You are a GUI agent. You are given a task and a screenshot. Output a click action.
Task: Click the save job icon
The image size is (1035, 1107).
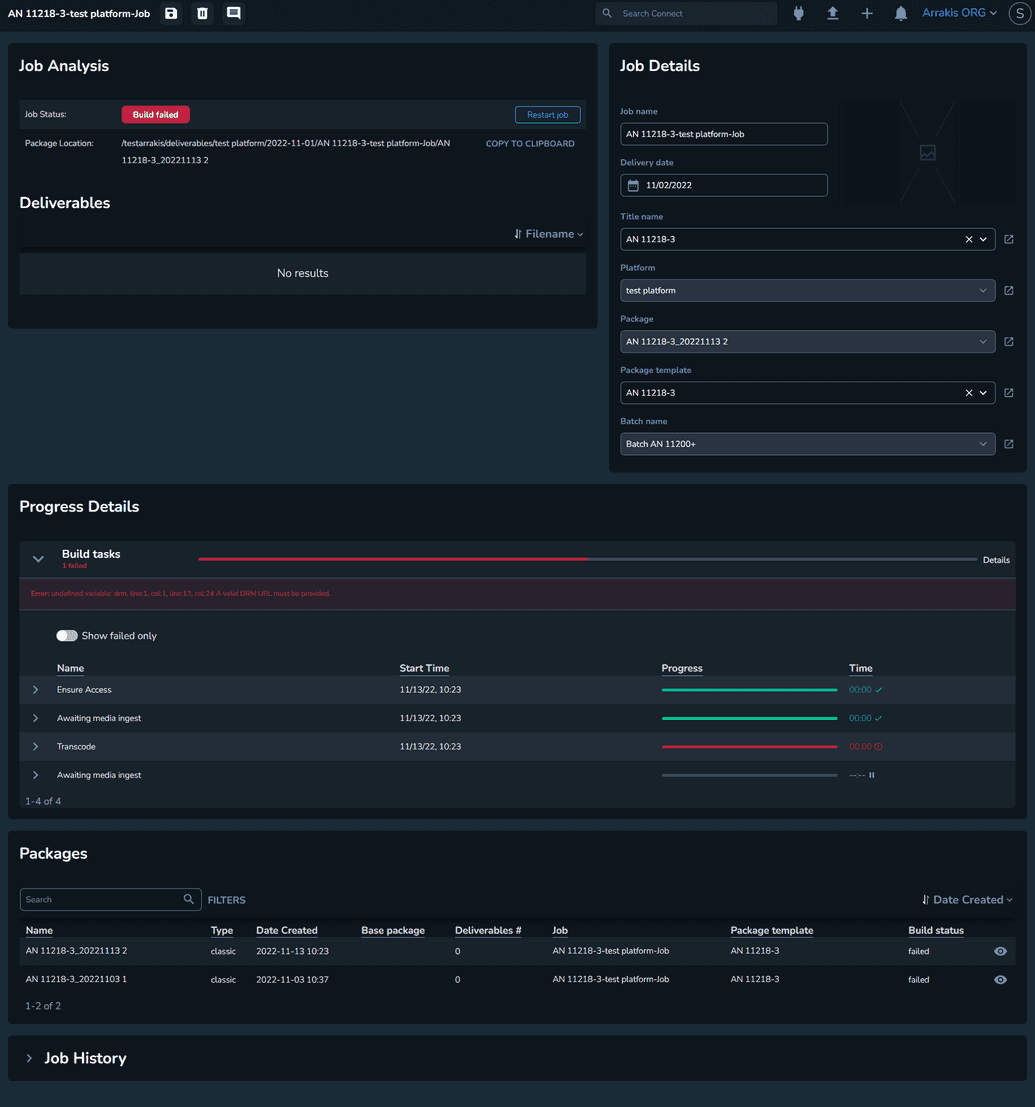(171, 13)
